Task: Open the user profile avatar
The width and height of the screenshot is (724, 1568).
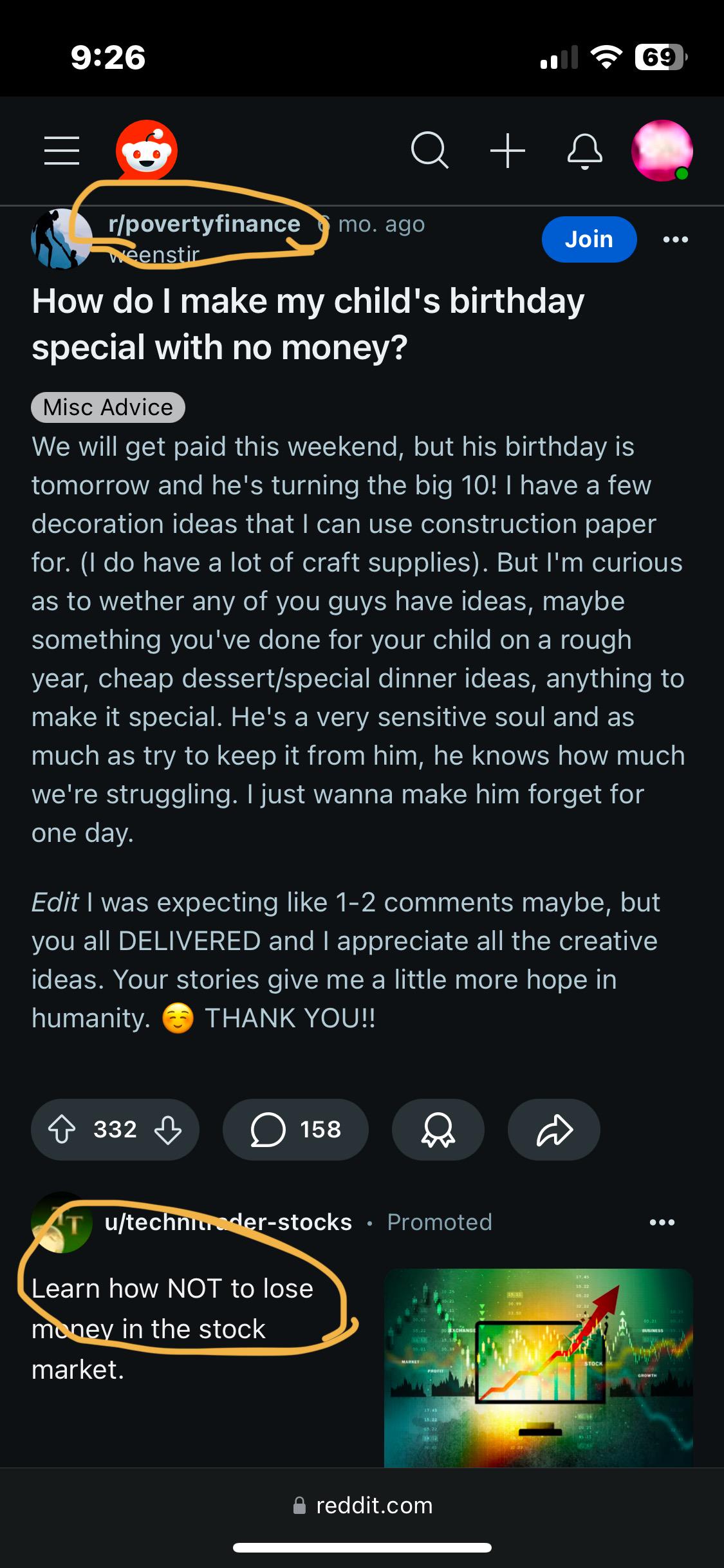Action: point(662,151)
